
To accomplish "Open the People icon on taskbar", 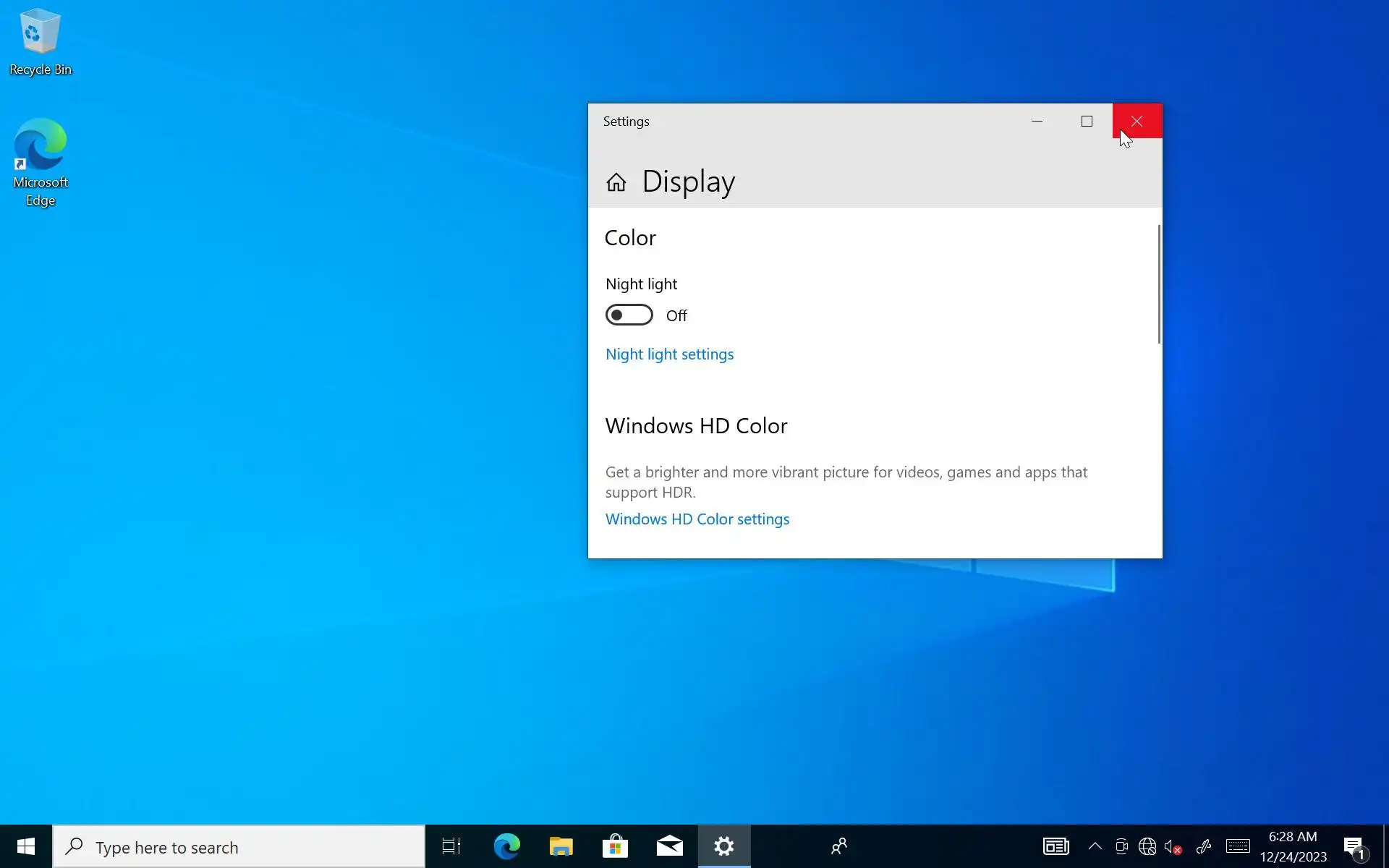I will 839,846.
